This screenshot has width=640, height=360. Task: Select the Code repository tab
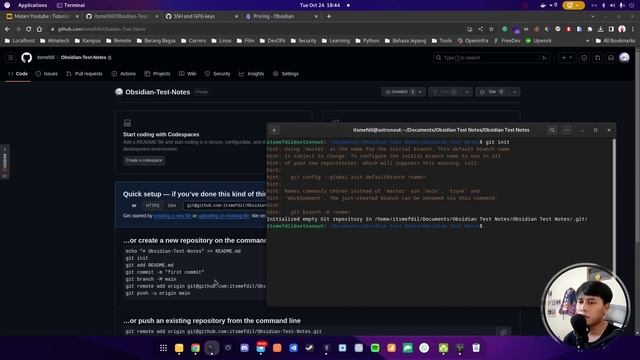point(18,74)
